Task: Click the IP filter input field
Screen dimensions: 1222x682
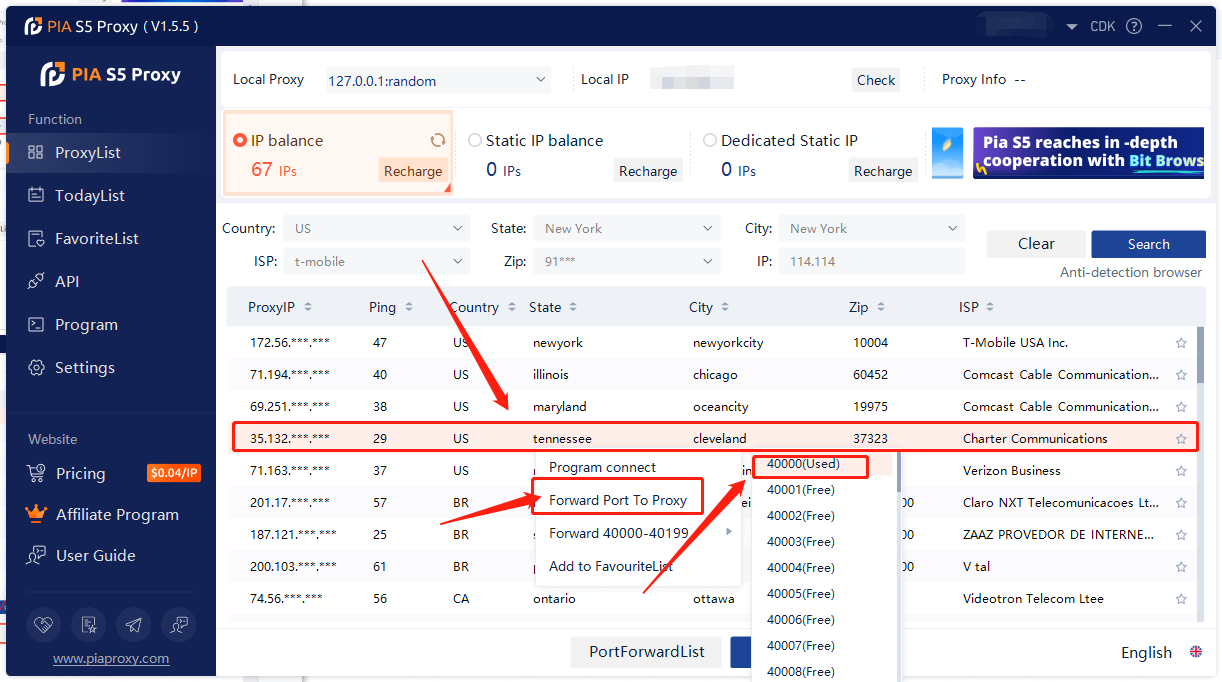Action: point(871,262)
